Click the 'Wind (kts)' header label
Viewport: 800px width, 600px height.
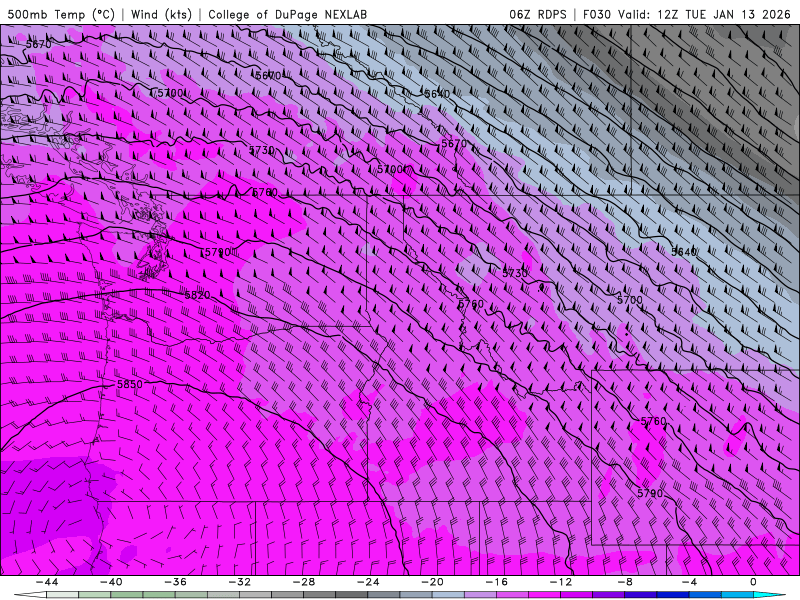pyautogui.click(x=161, y=14)
